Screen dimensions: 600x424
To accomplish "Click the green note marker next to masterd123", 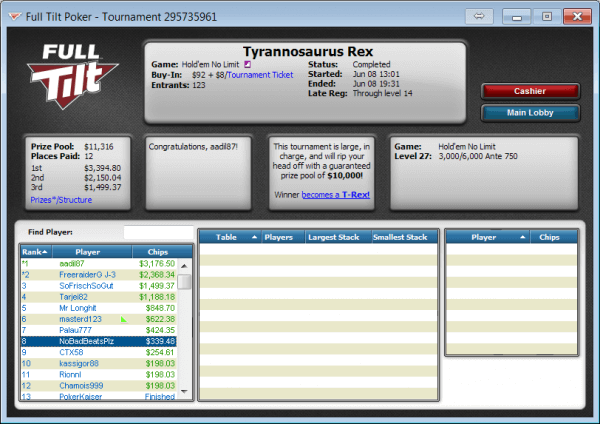I will point(124,319).
